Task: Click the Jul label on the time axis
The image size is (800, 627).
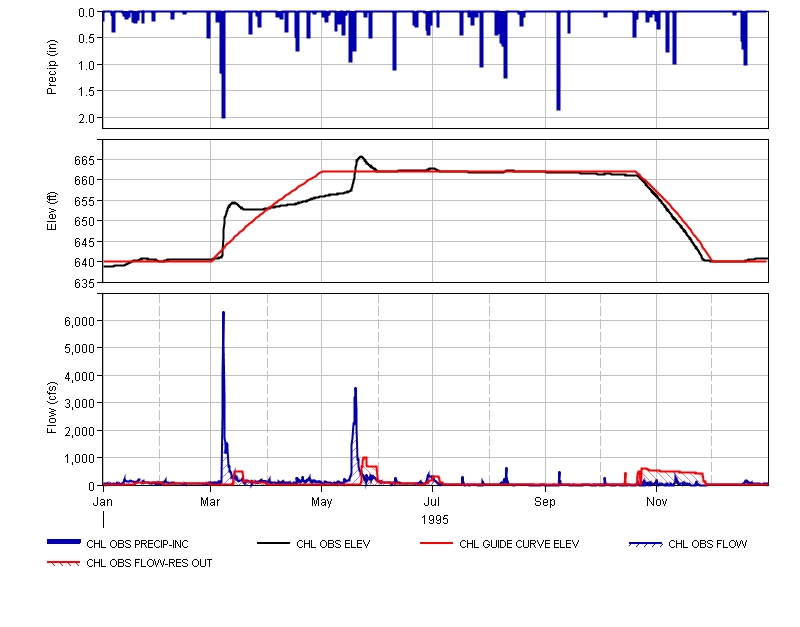Action: (433, 500)
